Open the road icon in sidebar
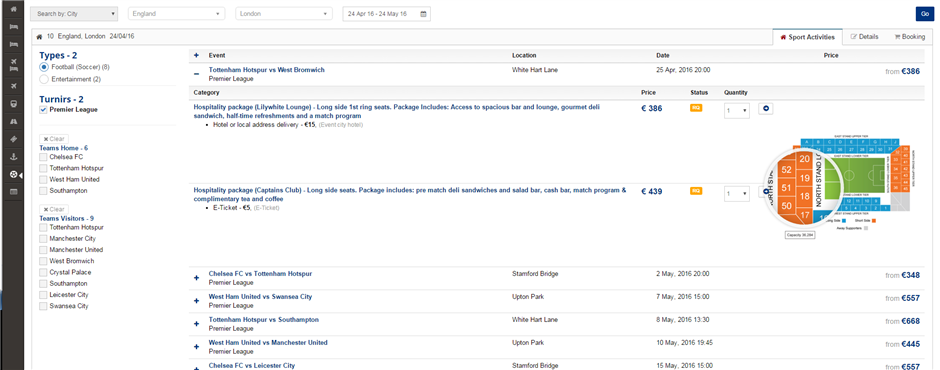The image size is (940, 370). pyautogui.click(x=14, y=121)
